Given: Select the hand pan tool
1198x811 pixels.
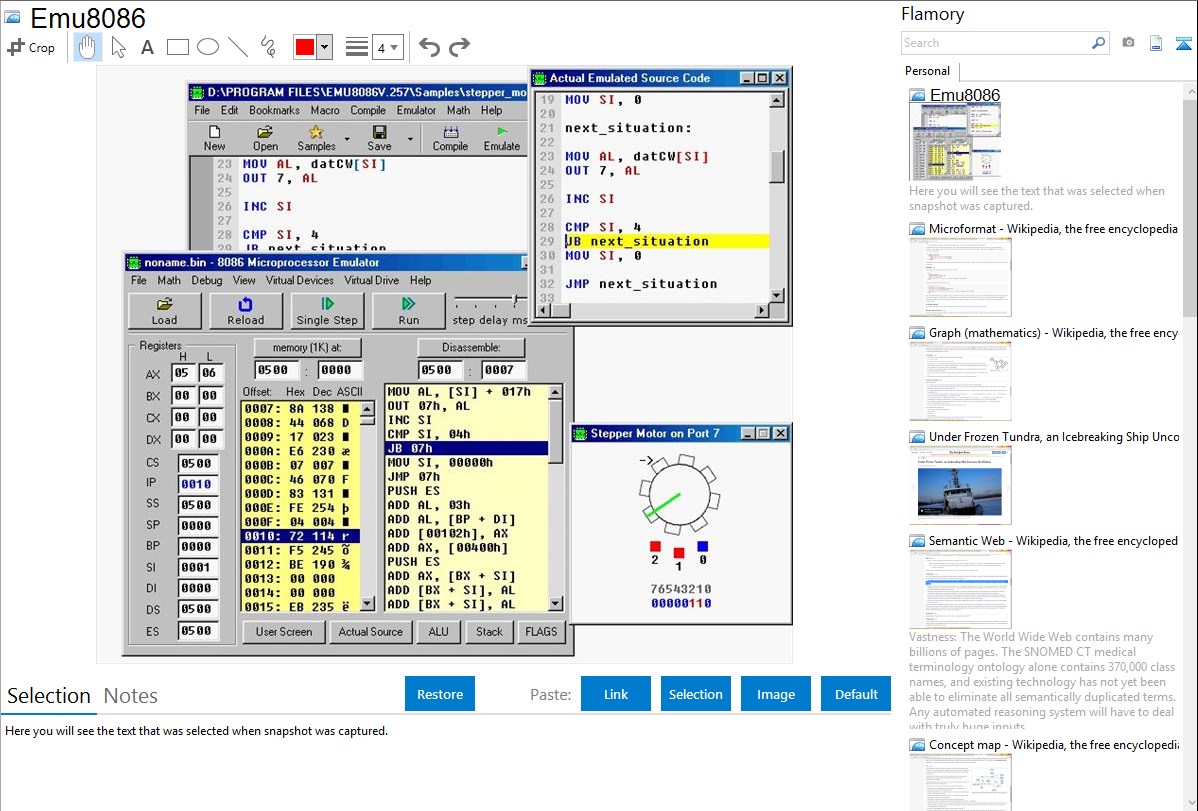Looking at the screenshot, I should pyautogui.click(x=87, y=47).
